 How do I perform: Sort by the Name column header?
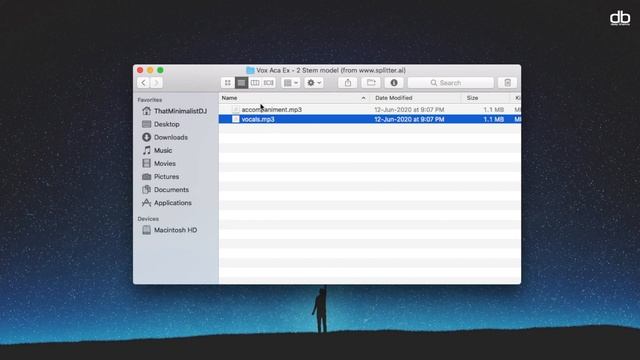point(295,98)
